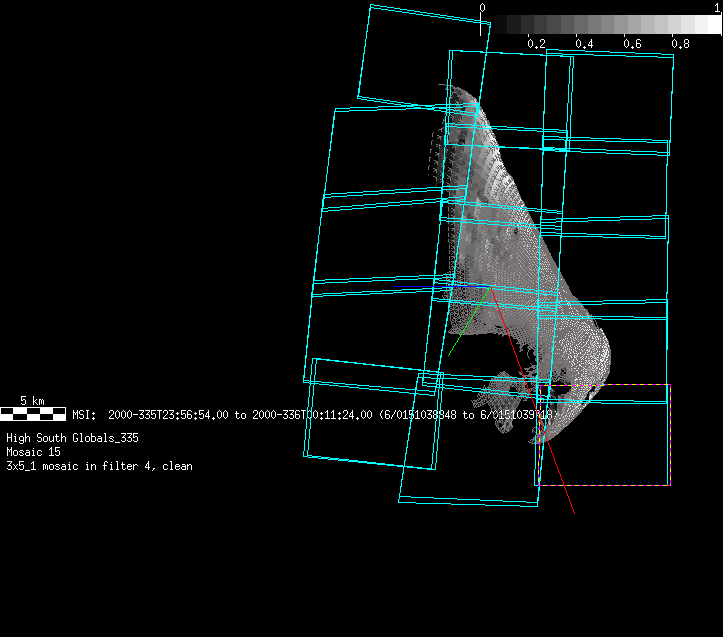The image size is (723, 637).
Task: Select the 0.8 colorbar tick label
Action: (680, 44)
